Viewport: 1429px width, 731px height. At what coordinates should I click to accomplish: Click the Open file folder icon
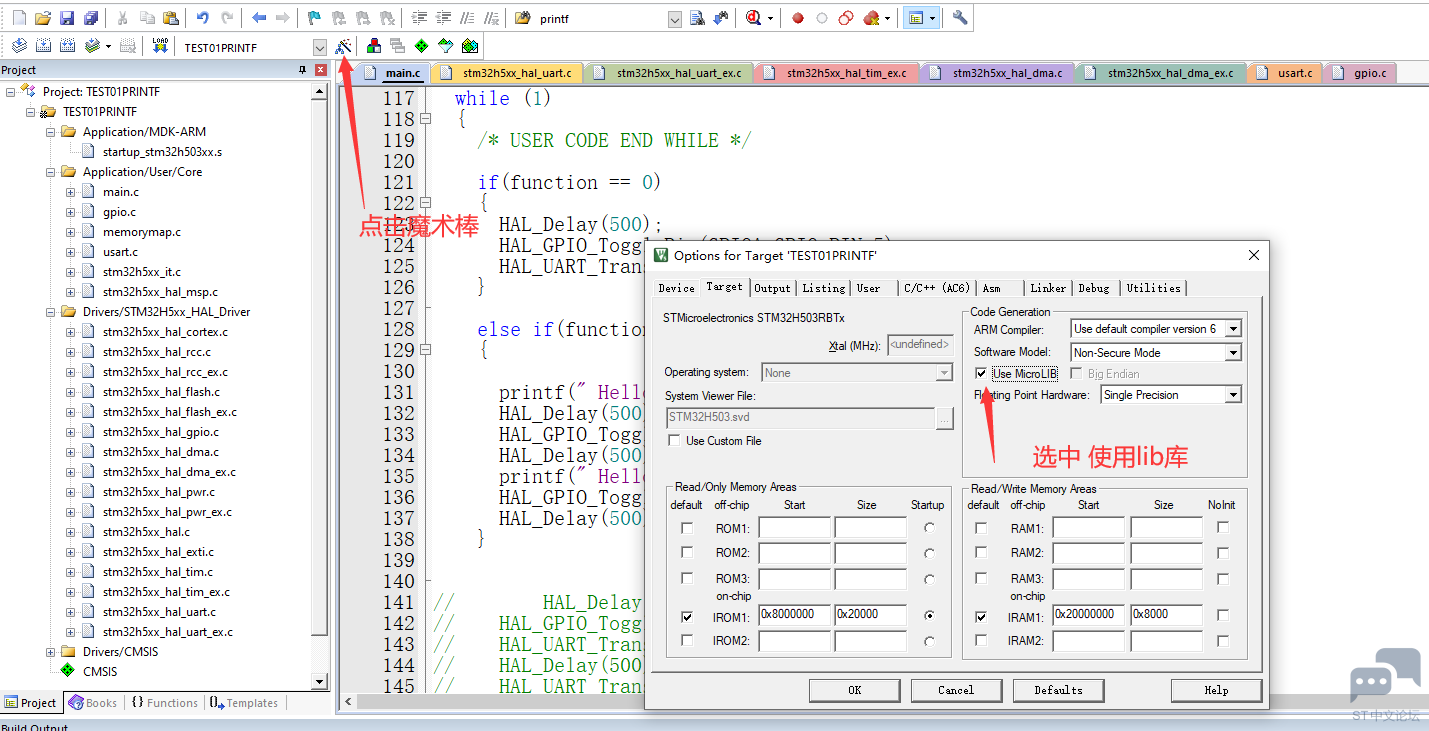click(x=43, y=18)
